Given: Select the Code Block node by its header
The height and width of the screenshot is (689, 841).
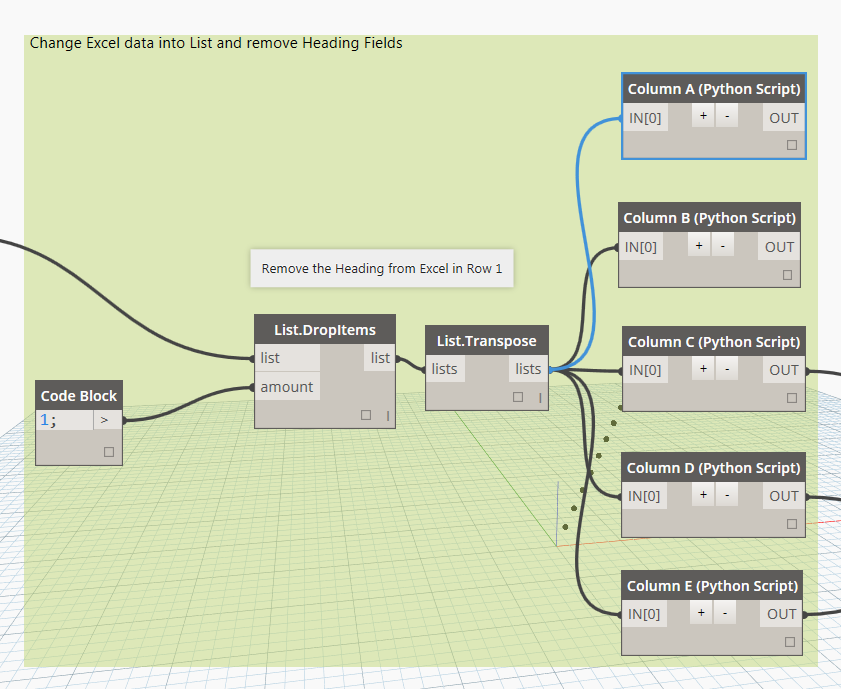Looking at the screenshot, I should point(78,395).
